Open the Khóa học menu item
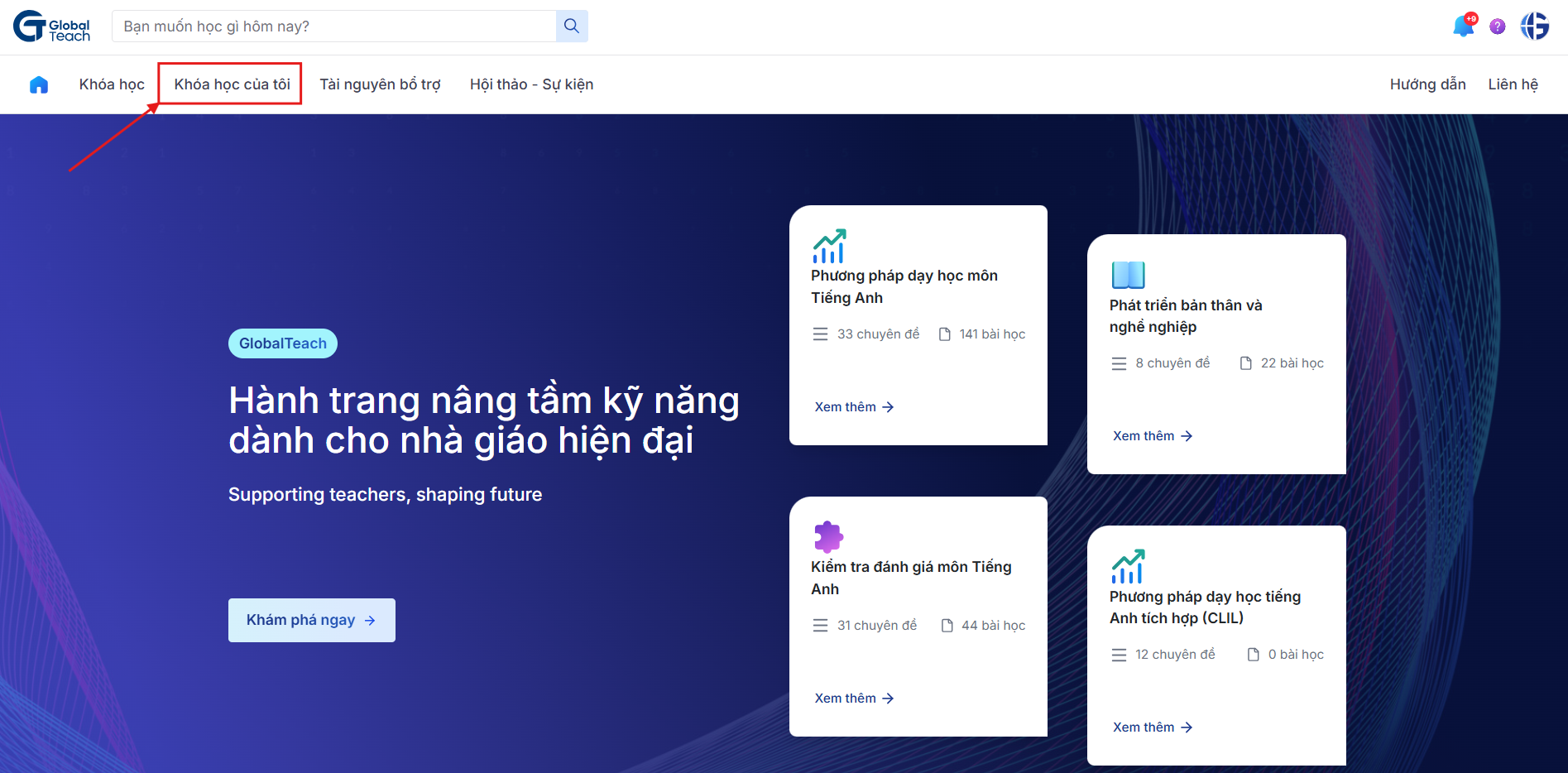The height and width of the screenshot is (773, 1568). [x=111, y=84]
